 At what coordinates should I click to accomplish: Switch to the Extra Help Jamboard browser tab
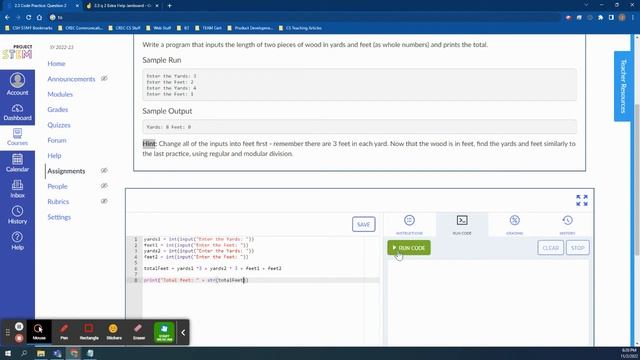122,6
